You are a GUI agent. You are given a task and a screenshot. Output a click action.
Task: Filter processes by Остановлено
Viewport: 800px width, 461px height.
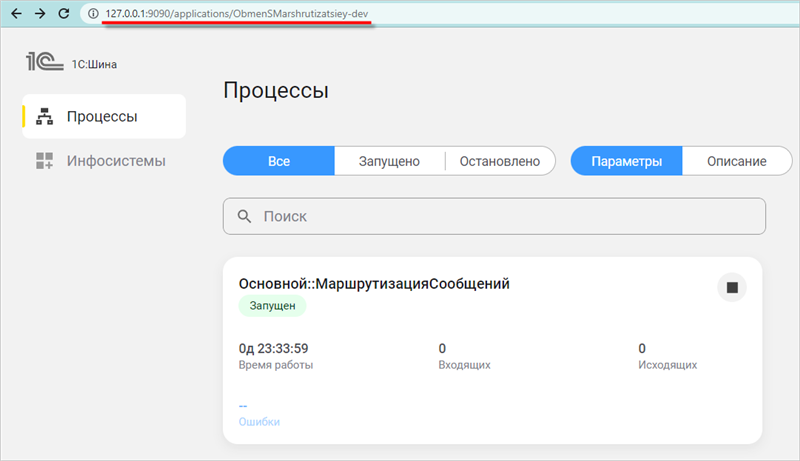[500, 161]
